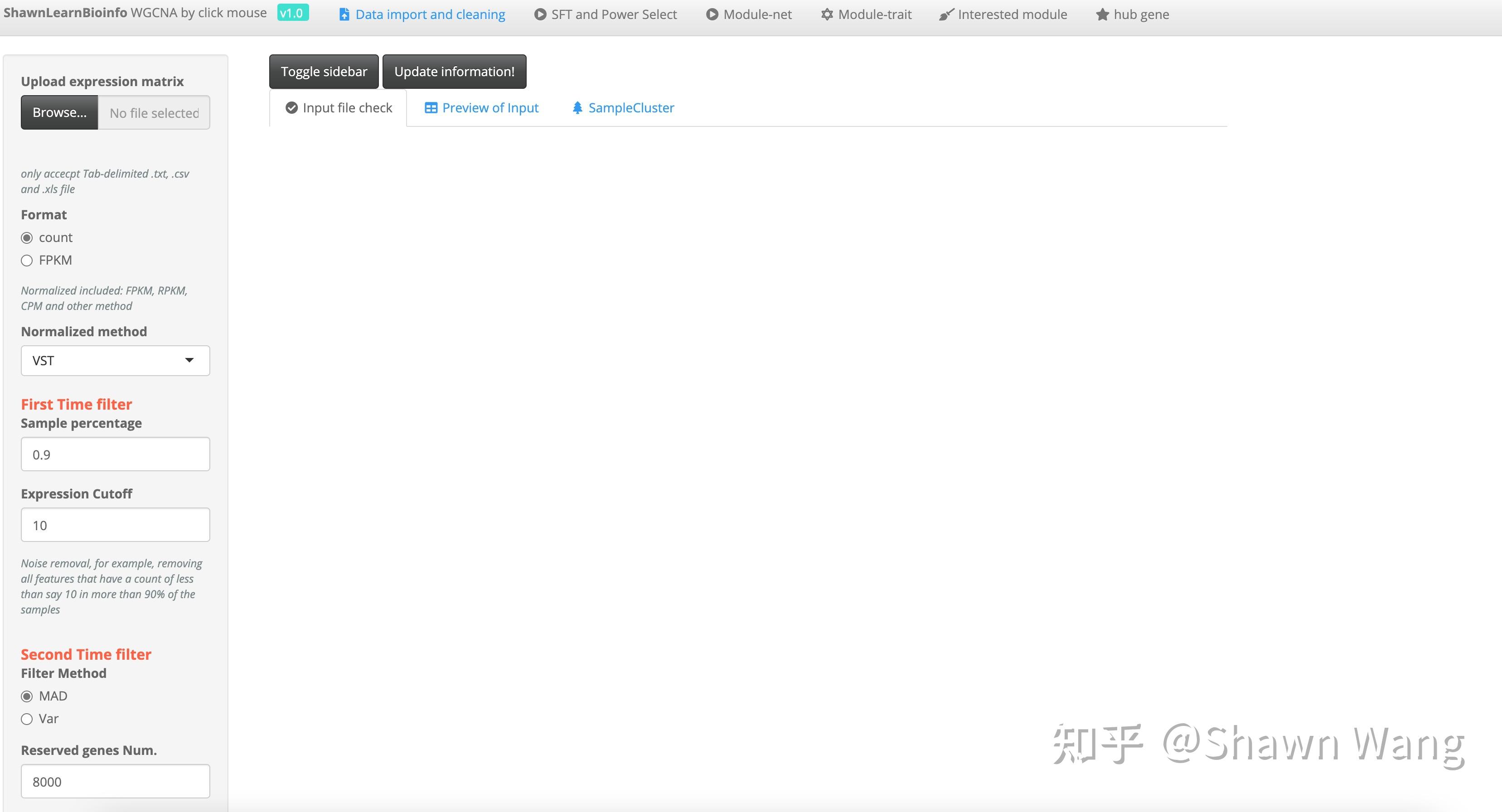Click the tree icon beside SampleCluster
Image resolution: width=1502 pixels, height=812 pixels.
[577, 108]
